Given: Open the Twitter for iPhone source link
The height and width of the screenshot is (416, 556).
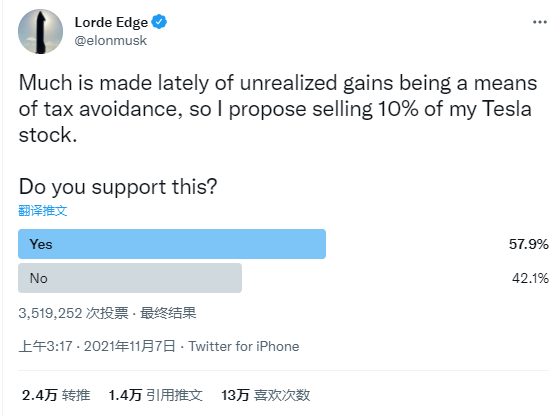Looking at the screenshot, I should pyautogui.click(x=244, y=346).
